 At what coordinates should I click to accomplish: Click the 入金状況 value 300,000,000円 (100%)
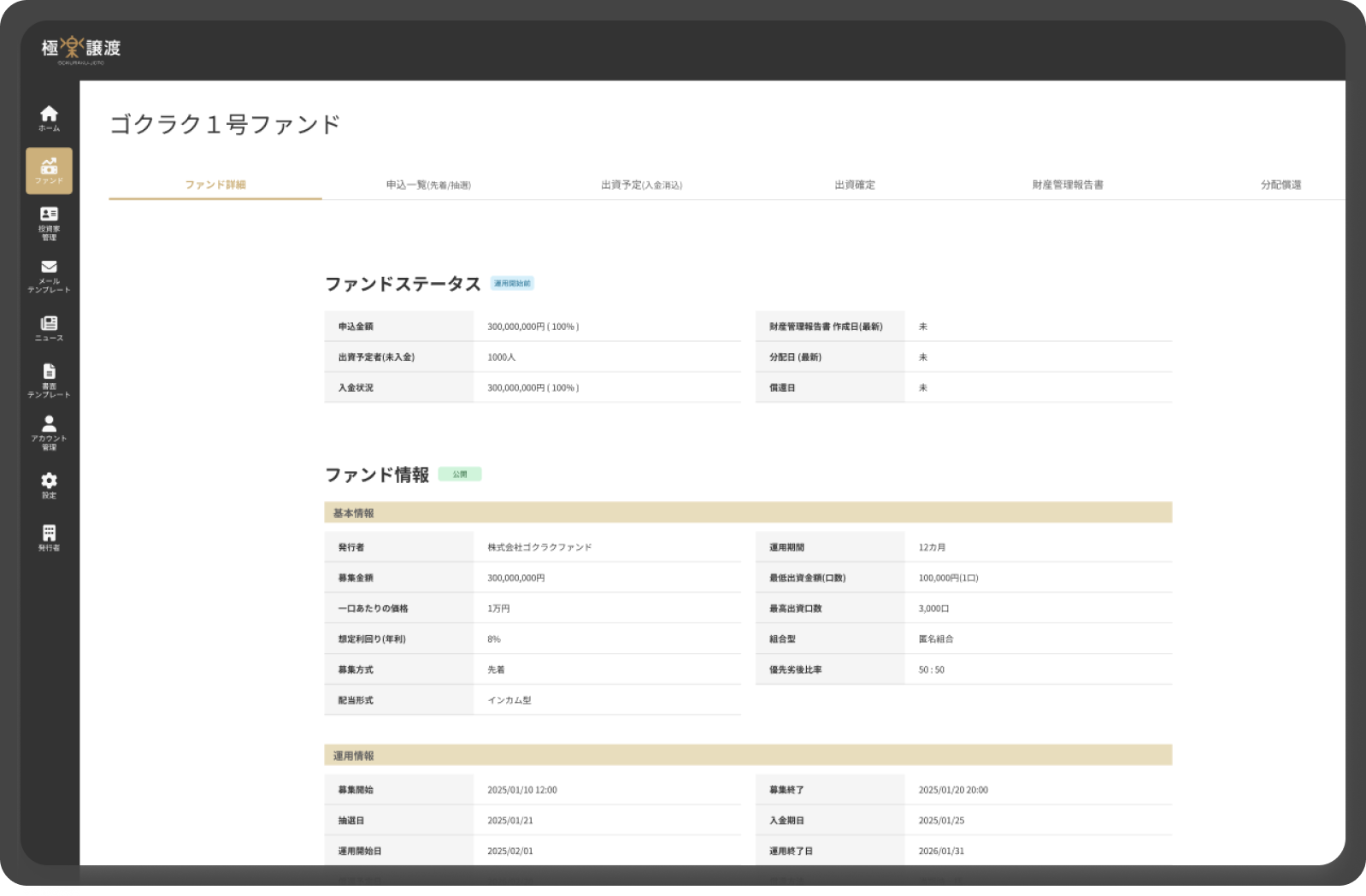click(533, 388)
